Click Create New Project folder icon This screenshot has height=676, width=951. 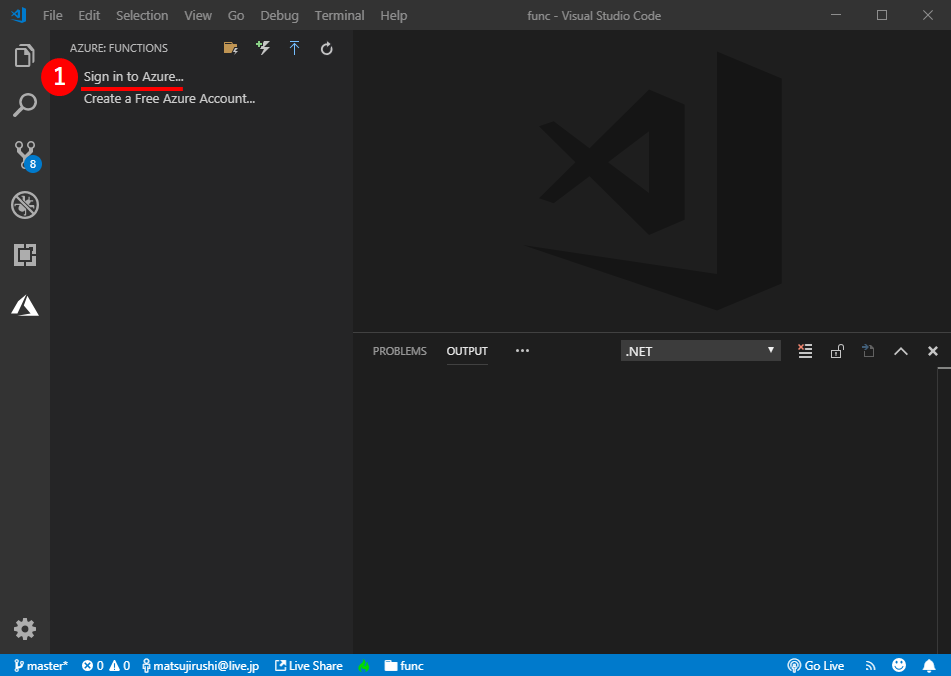coord(230,48)
